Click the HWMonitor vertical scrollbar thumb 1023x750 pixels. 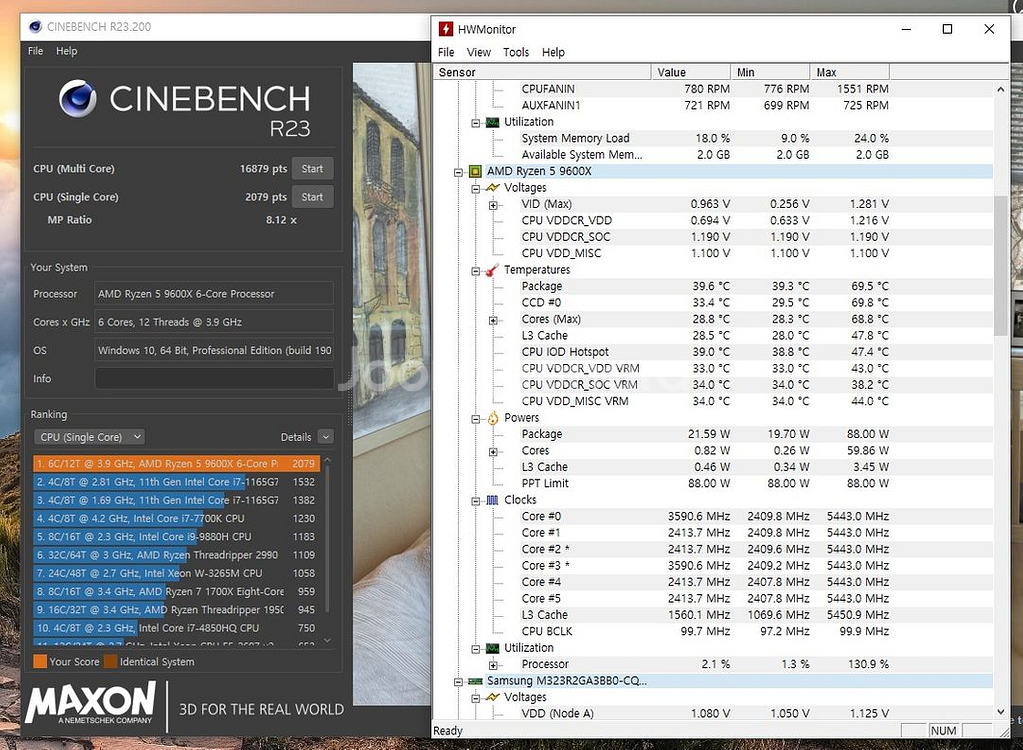pyautogui.click(x=1000, y=265)
